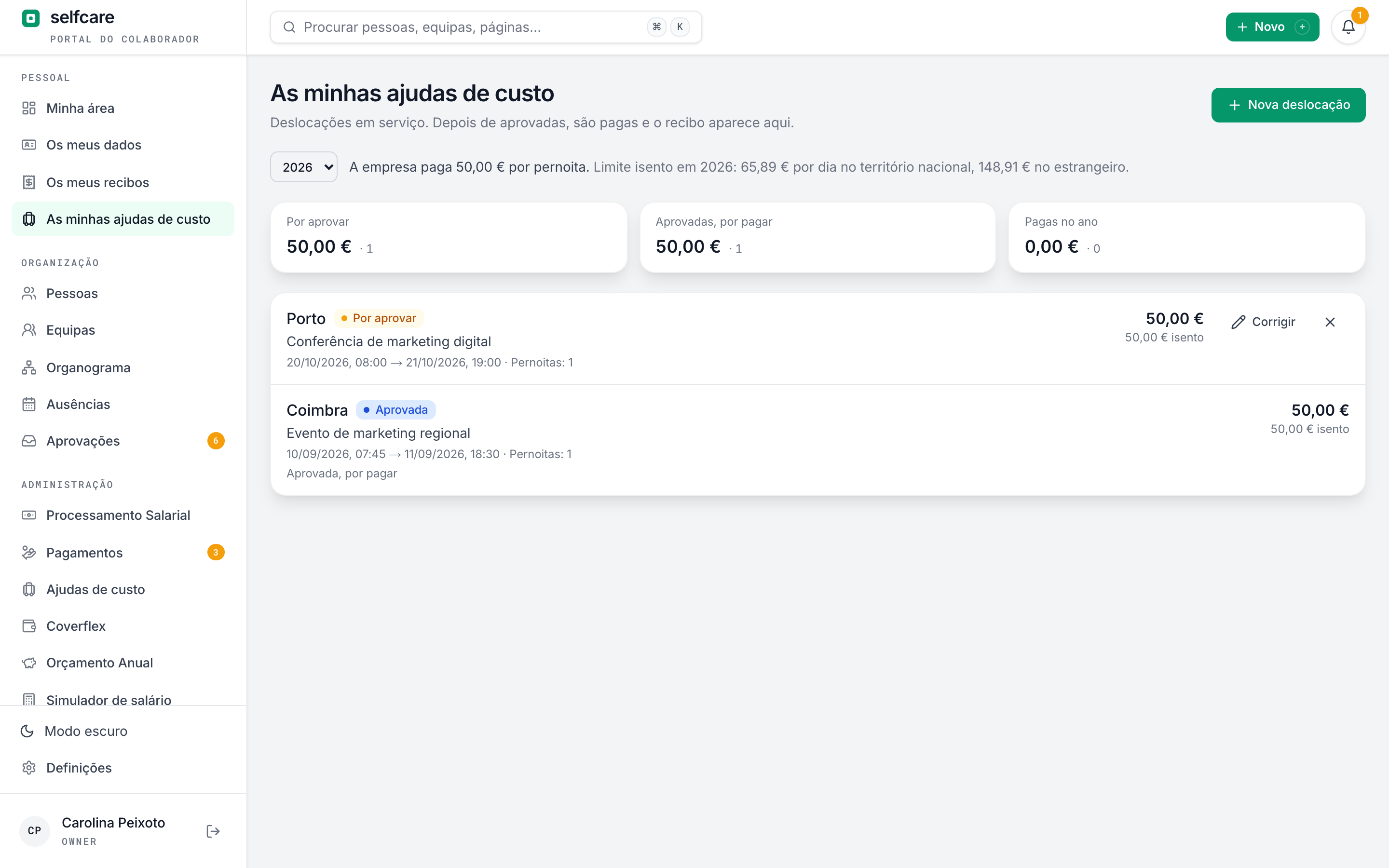Open the 2026 year dropdown
The height and width of the screenshot is (868, 1389).
coord(304,167)
